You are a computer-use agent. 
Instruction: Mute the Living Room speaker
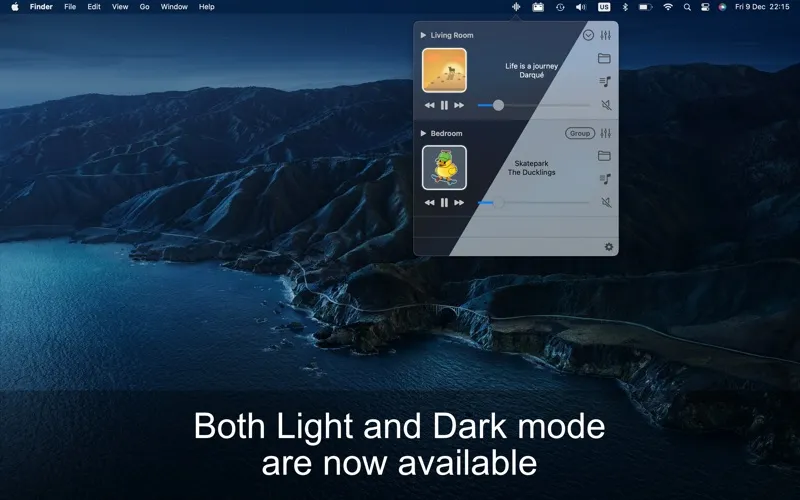(x=606, y=105)
